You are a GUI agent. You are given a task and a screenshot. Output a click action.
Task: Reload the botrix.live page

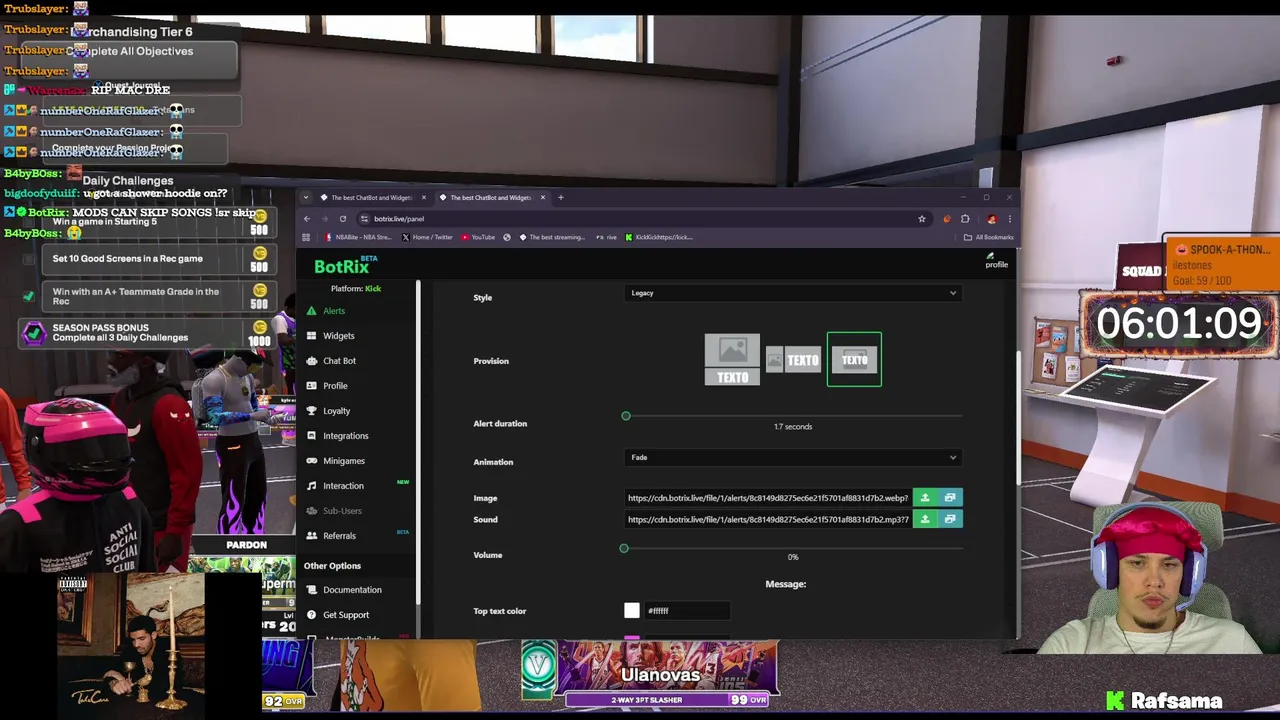pyautogui.click(x=343, y=219)
